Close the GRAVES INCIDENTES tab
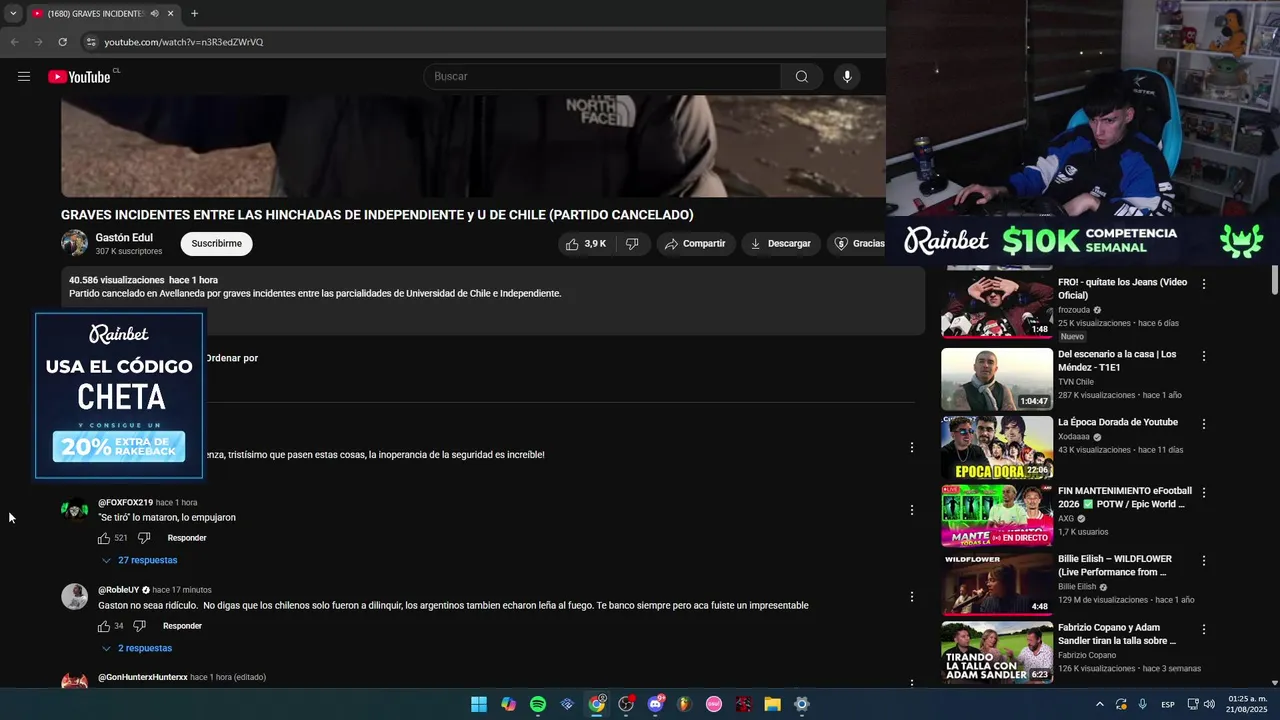The image size is (1280, 720). click(170, 14)
